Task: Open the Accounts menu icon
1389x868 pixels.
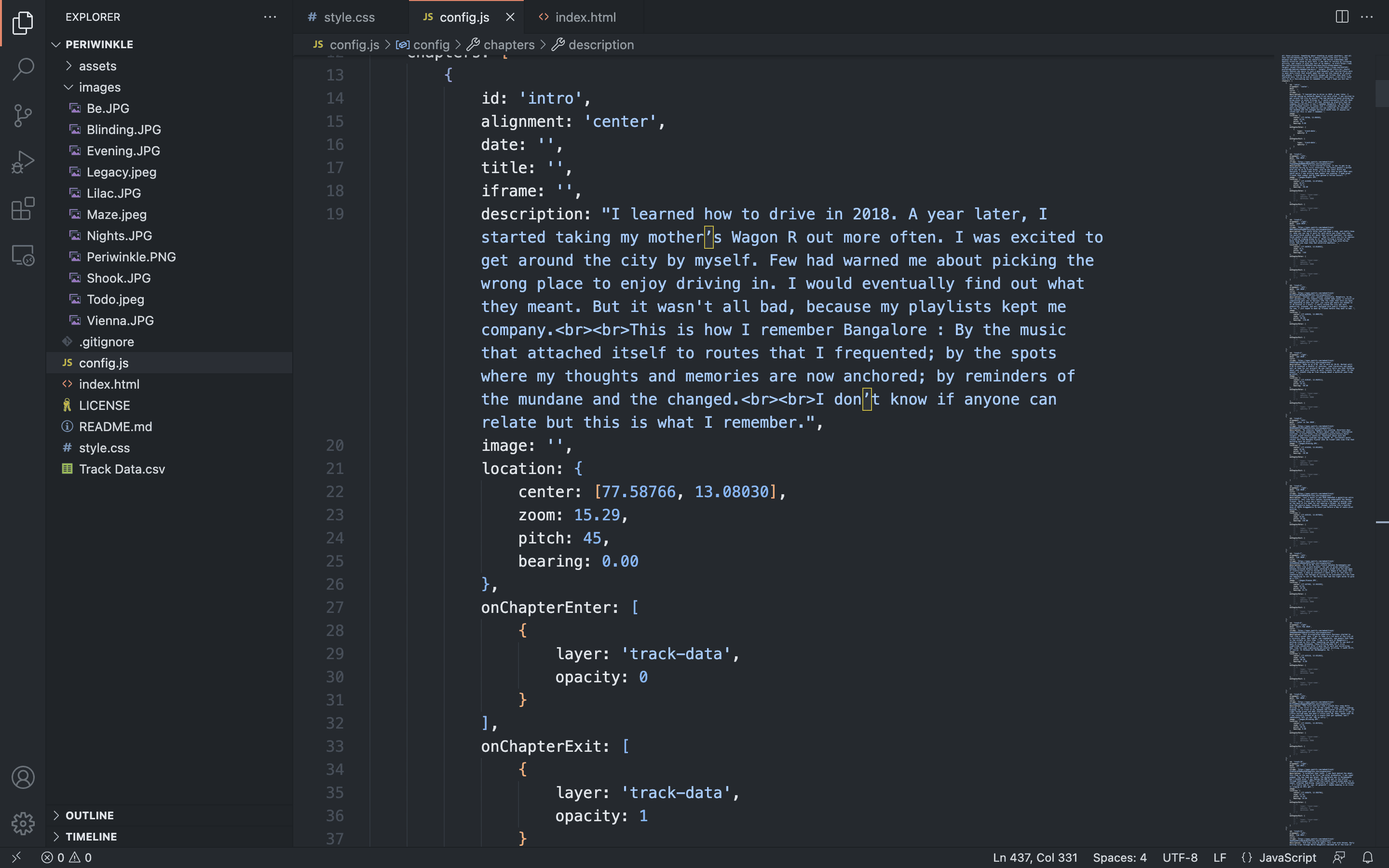Action: click(x=23, y=777)
